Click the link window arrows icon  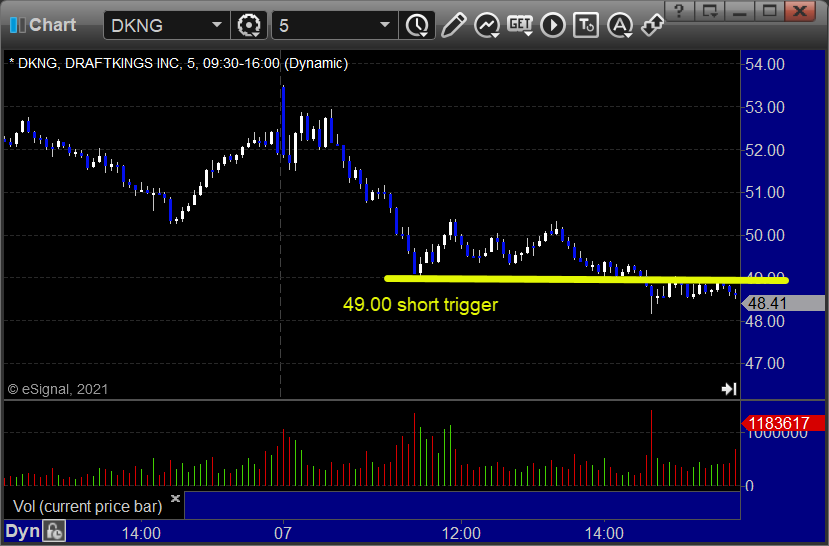652,25
